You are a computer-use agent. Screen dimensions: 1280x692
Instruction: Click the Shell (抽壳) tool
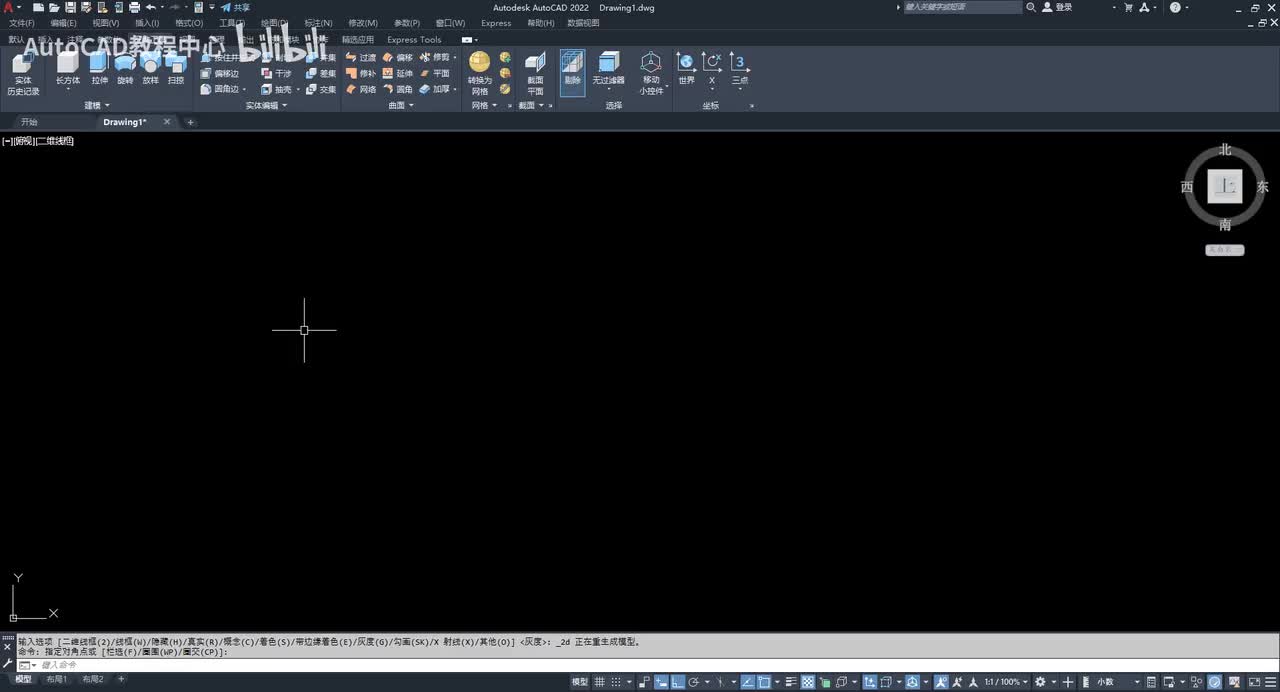coord(276,89)
